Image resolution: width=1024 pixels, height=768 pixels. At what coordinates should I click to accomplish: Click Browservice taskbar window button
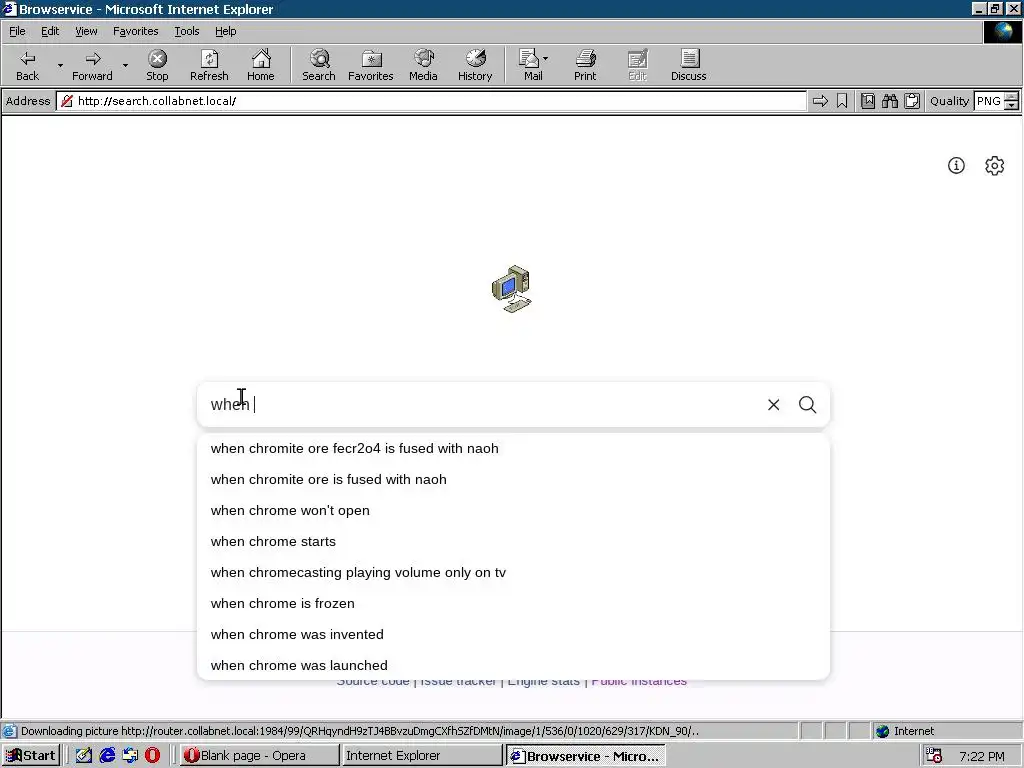pos(585,756)
